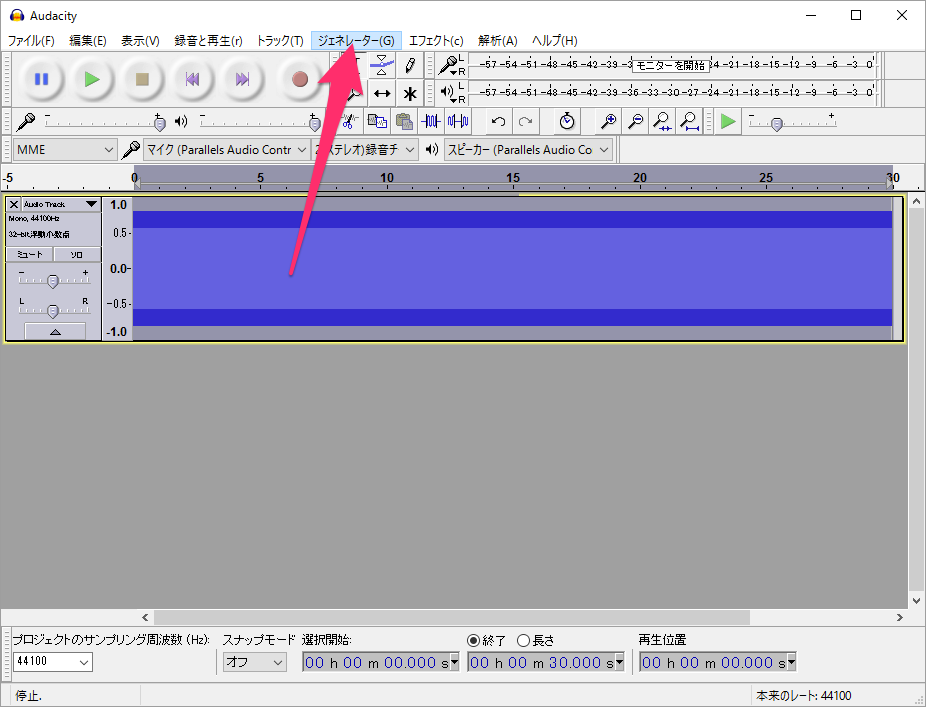Open the Audio Track name dropdown menu

(x=61, y=204)
